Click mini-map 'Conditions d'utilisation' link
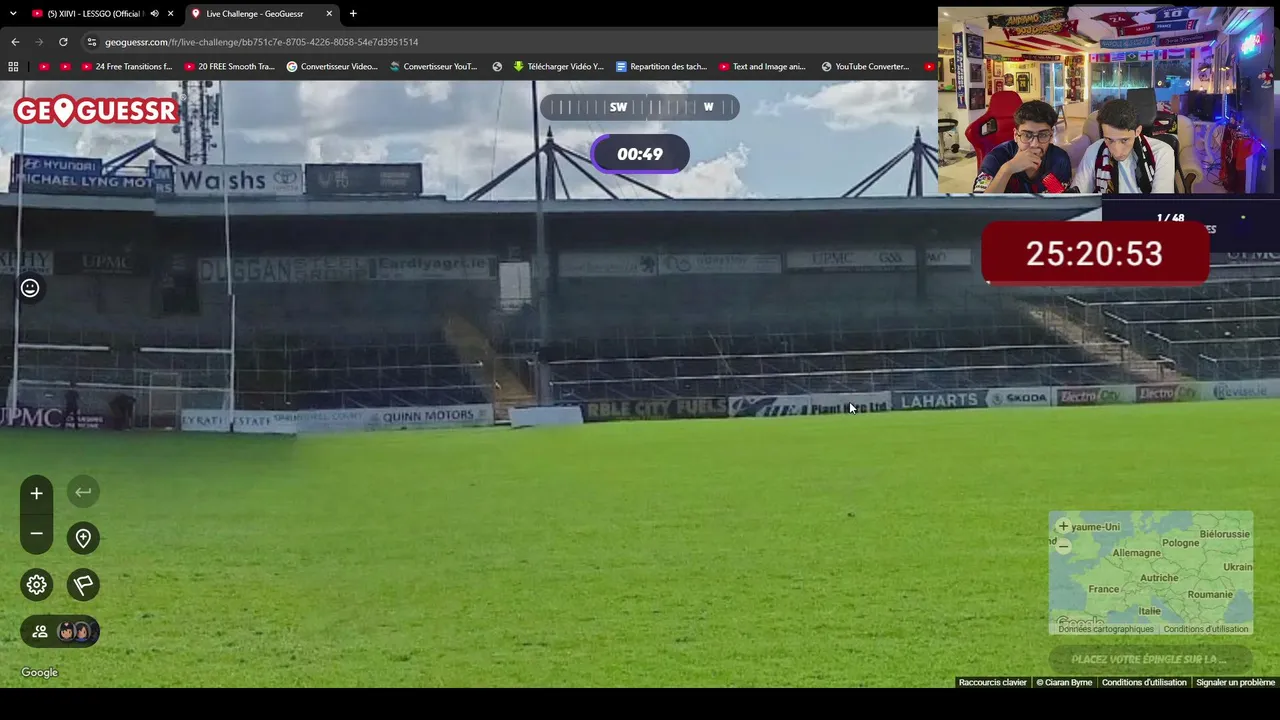Viewport: 1280px width, 720px height. pyautogui.click(x=1206, y=629)
